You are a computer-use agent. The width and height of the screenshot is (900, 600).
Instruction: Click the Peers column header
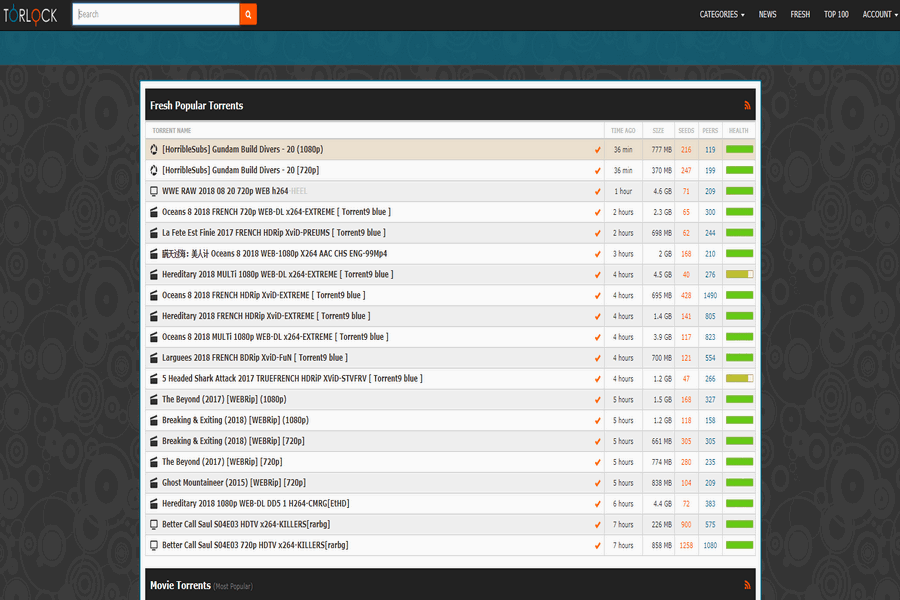tap(710, 130)
